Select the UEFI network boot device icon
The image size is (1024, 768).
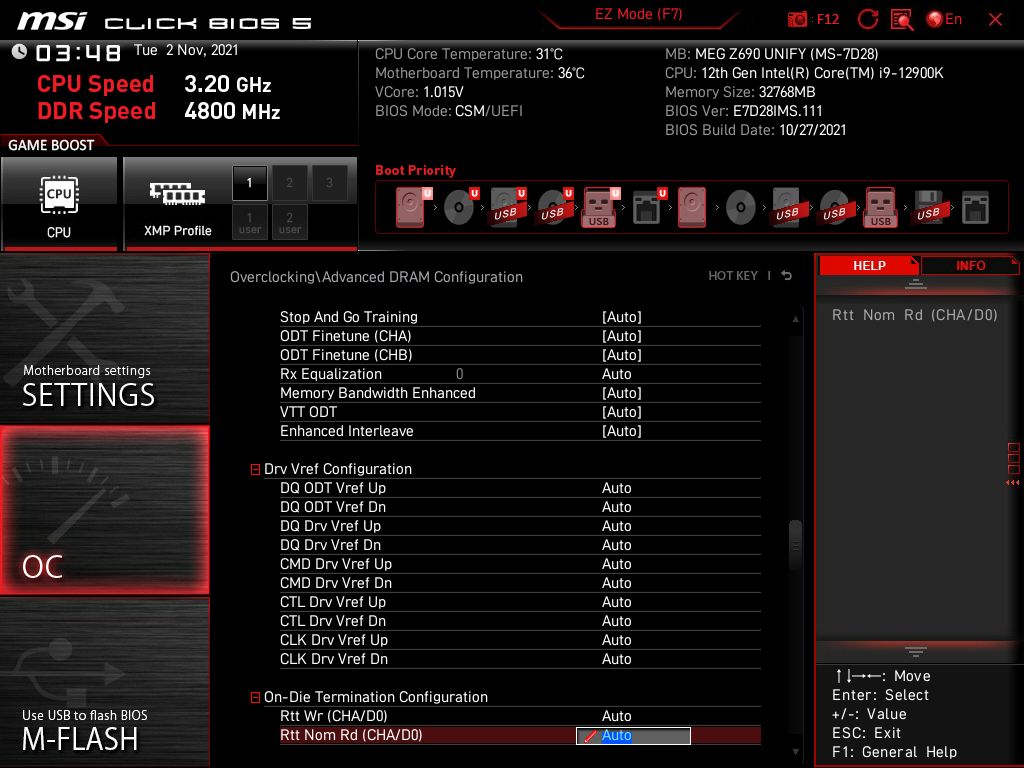click(x=648, y=207)
